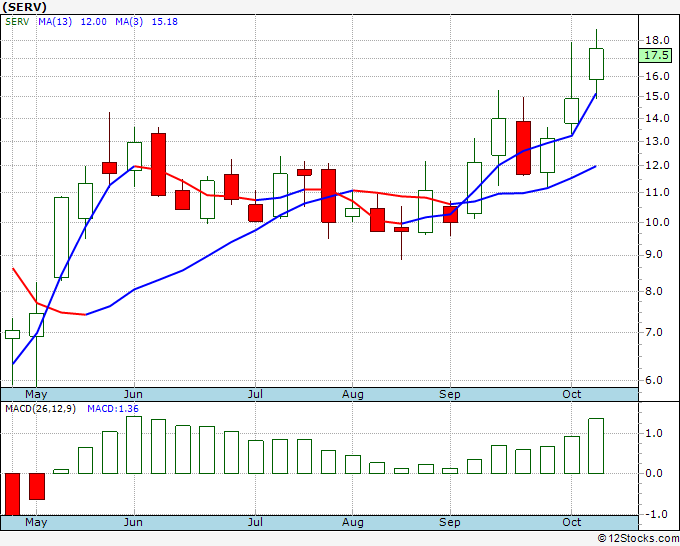Click the MACD:1.36 value label
This screenshot has height=546, width=680.
113,409
